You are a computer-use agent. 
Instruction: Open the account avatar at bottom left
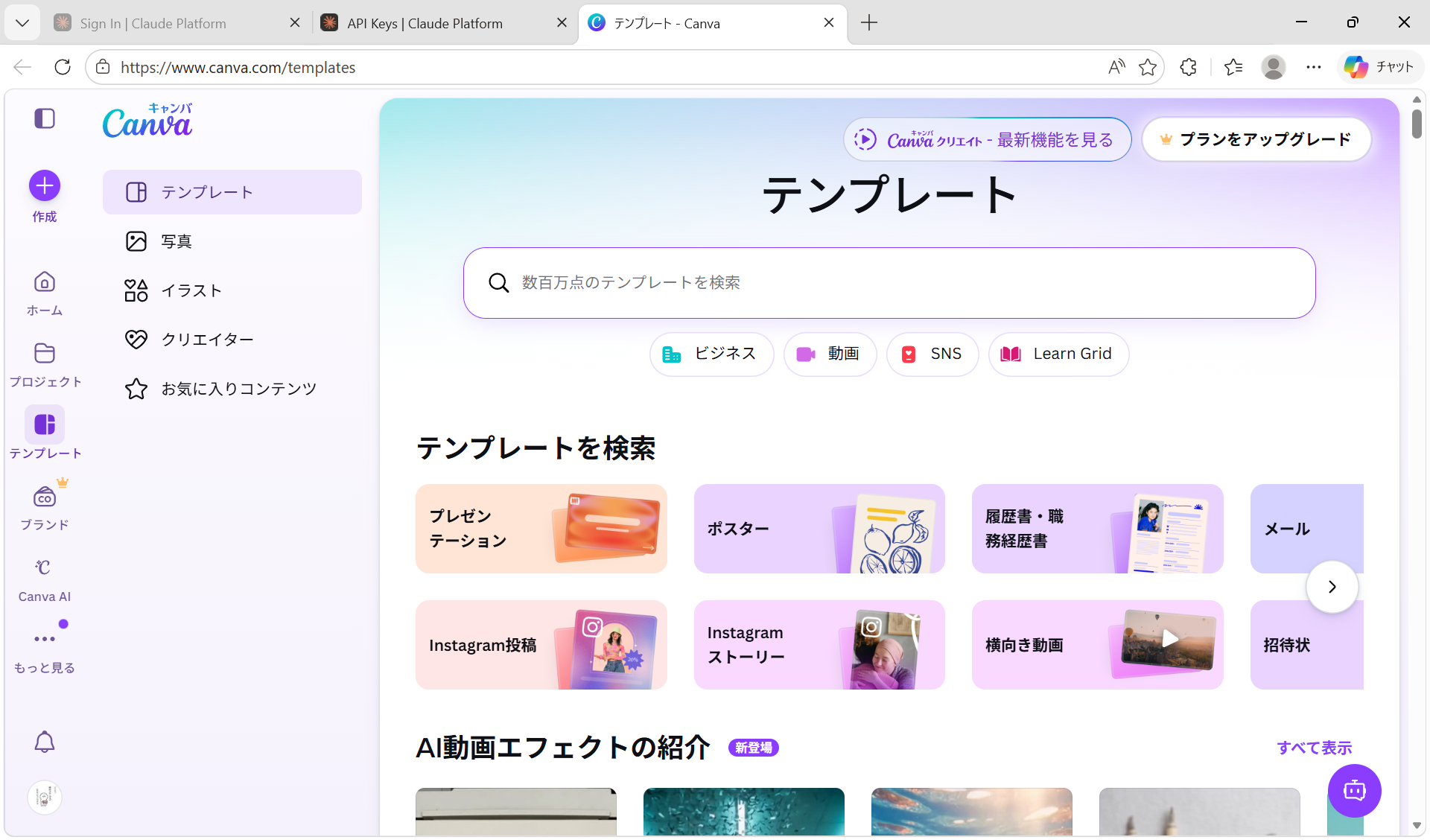coord(45,798)
